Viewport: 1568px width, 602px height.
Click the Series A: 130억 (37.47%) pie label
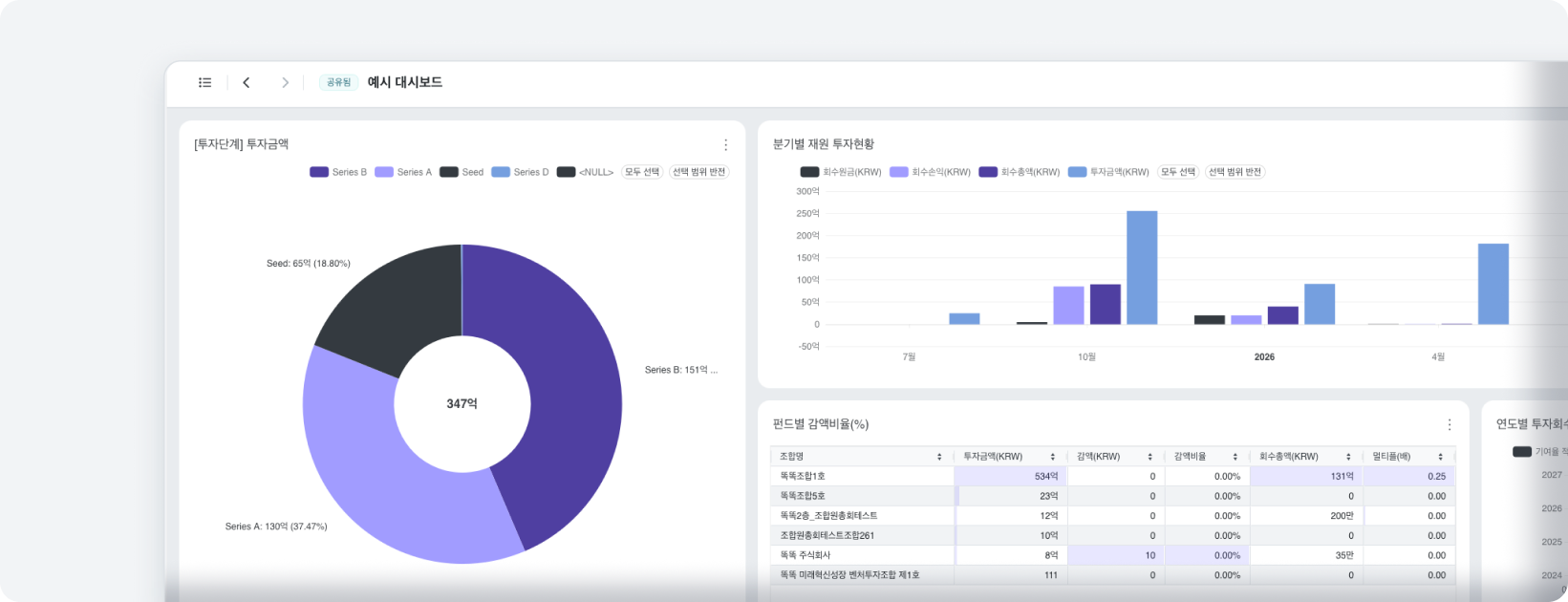coord(276,527)
